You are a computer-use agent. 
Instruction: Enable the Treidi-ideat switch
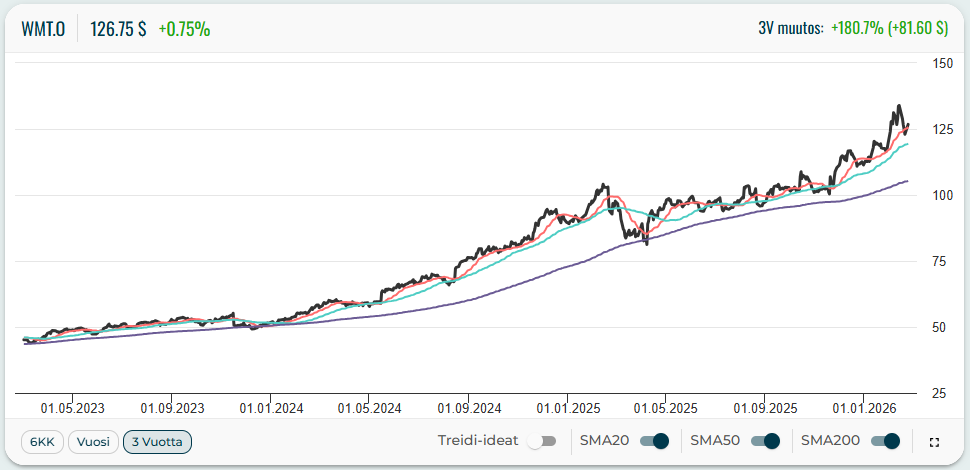click(x=541, y=441)
